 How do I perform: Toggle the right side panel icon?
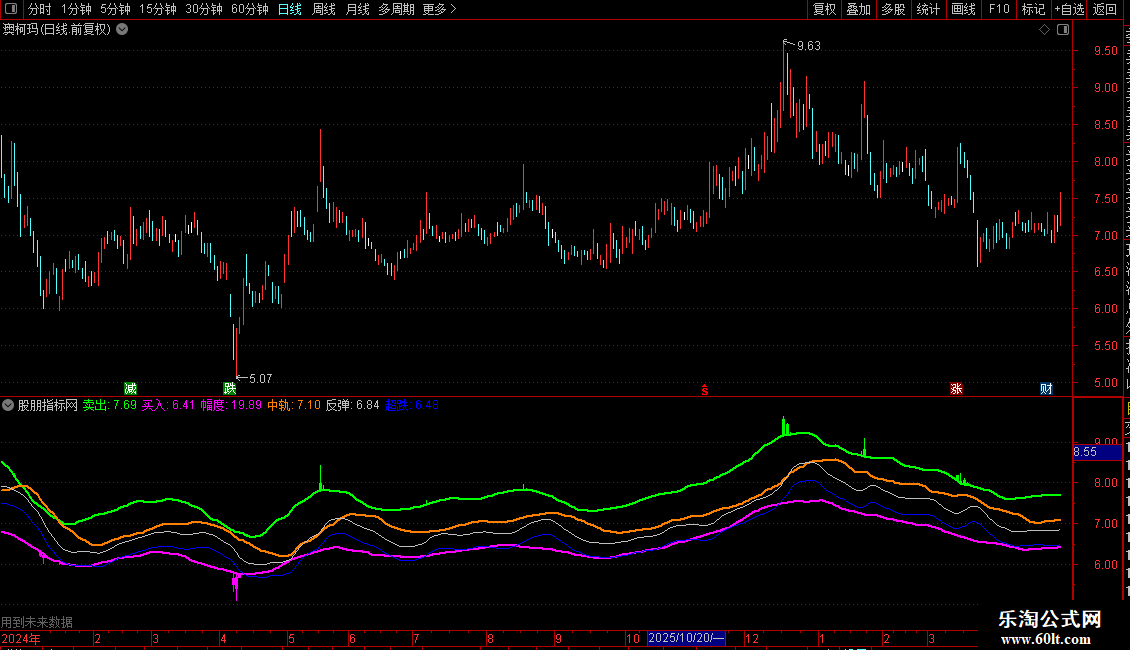point(1063,30)
